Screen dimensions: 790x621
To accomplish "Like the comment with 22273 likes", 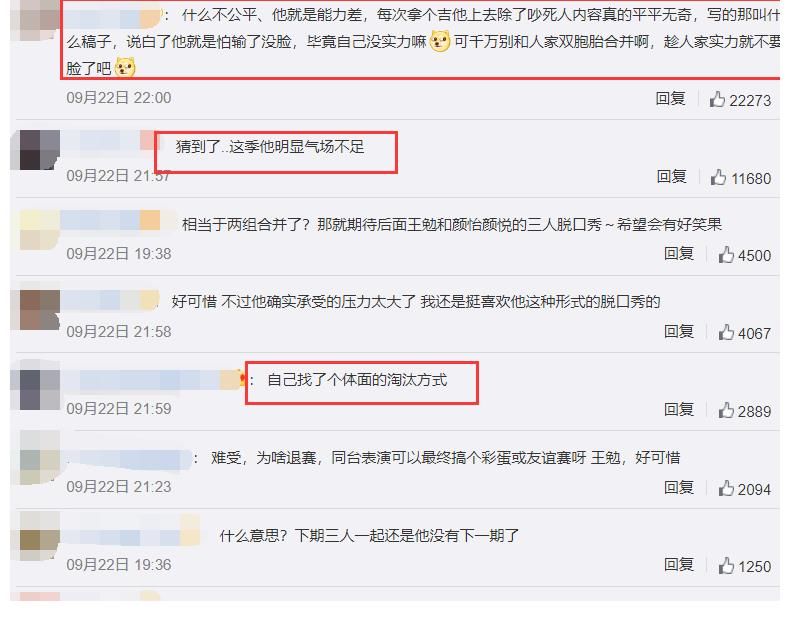I will (x=717, y=99).
